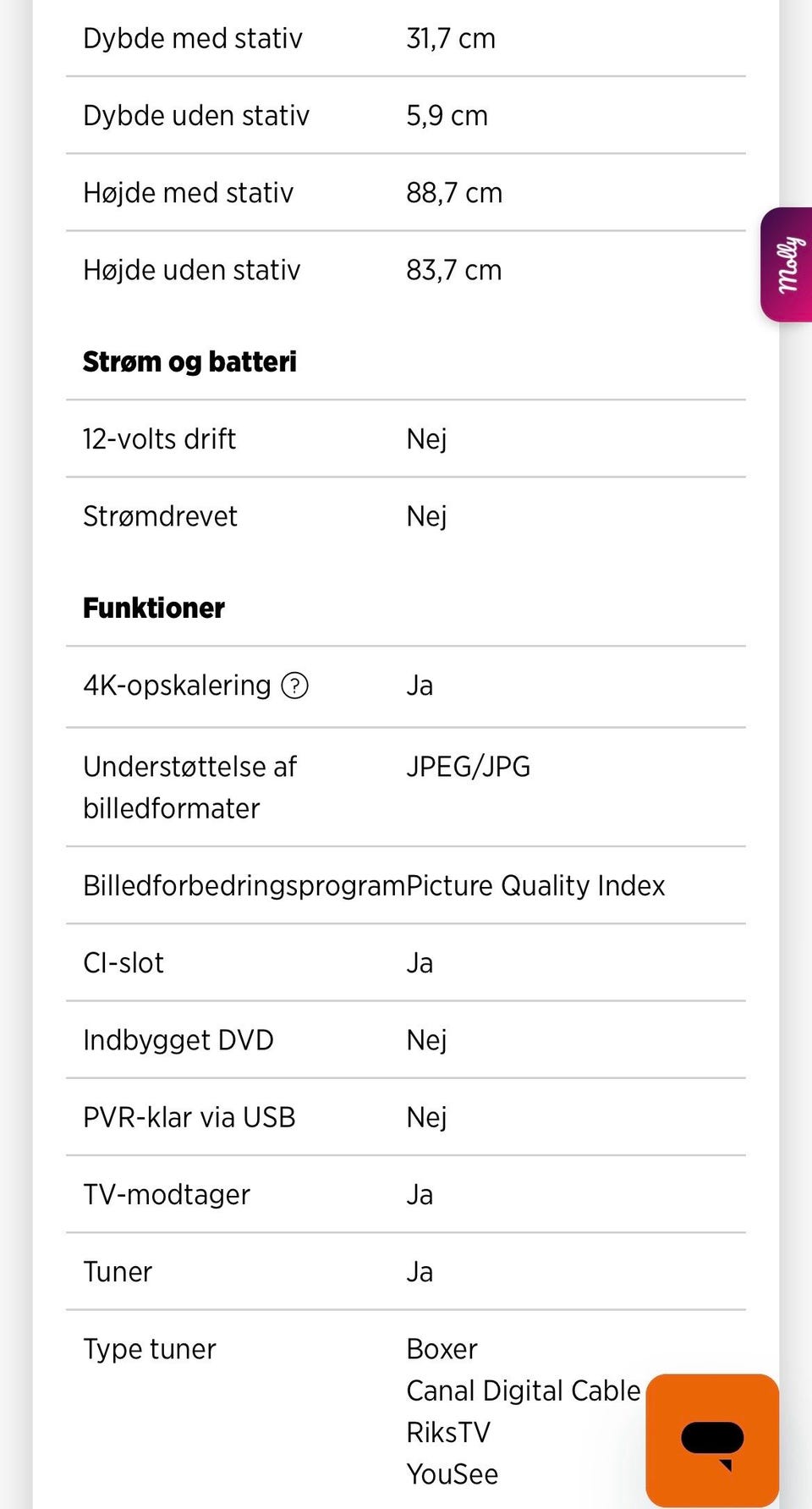The image size is (812, 1509).
Task: Open the orange chat bubble button
Action: 711,1440
